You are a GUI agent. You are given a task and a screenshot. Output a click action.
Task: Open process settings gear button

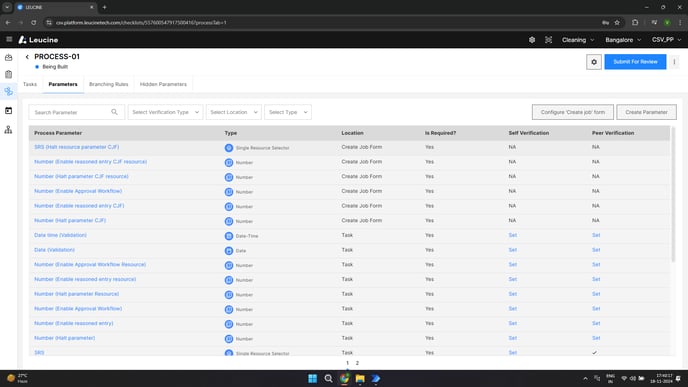(594, 62)
